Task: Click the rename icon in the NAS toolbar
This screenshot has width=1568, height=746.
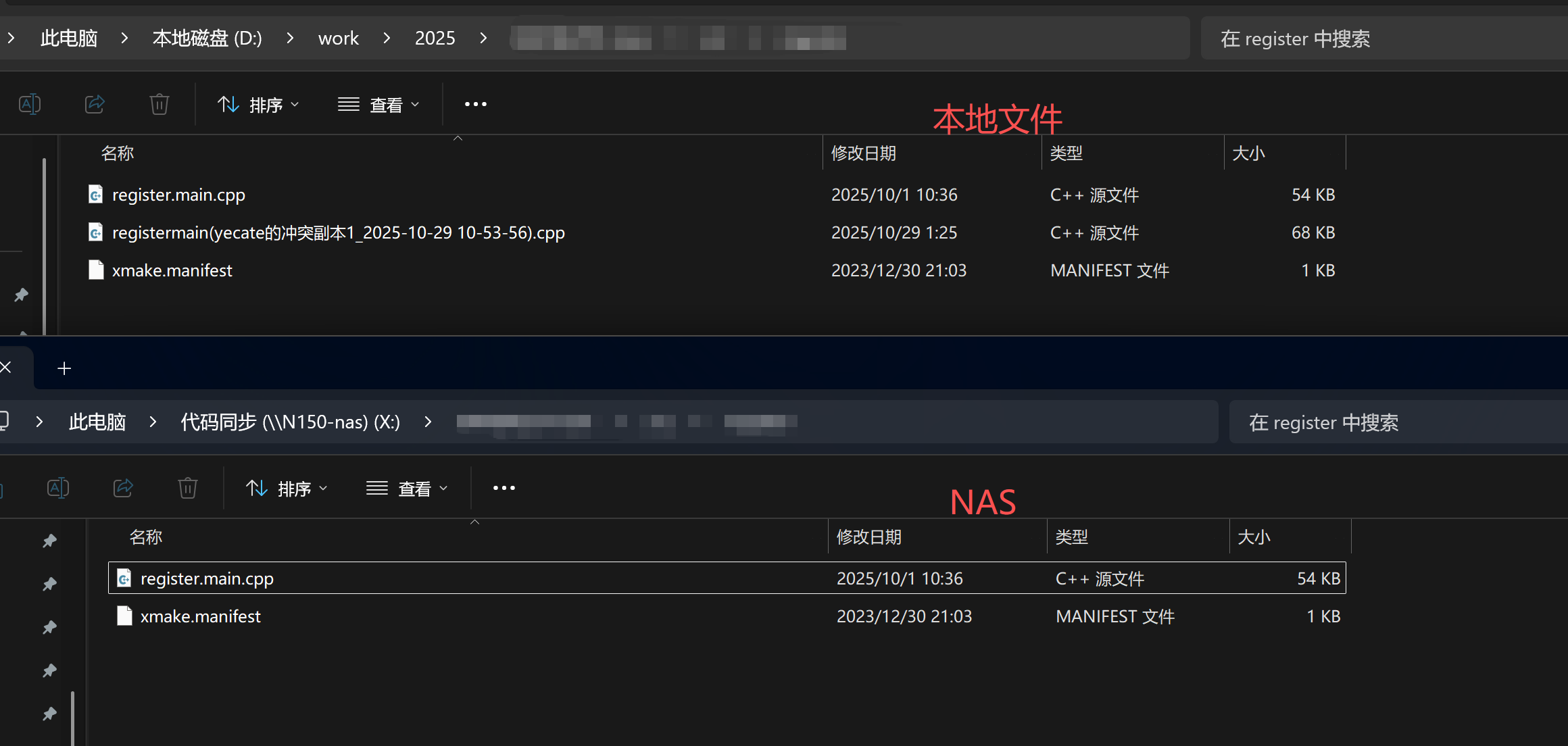Action: 58,488
